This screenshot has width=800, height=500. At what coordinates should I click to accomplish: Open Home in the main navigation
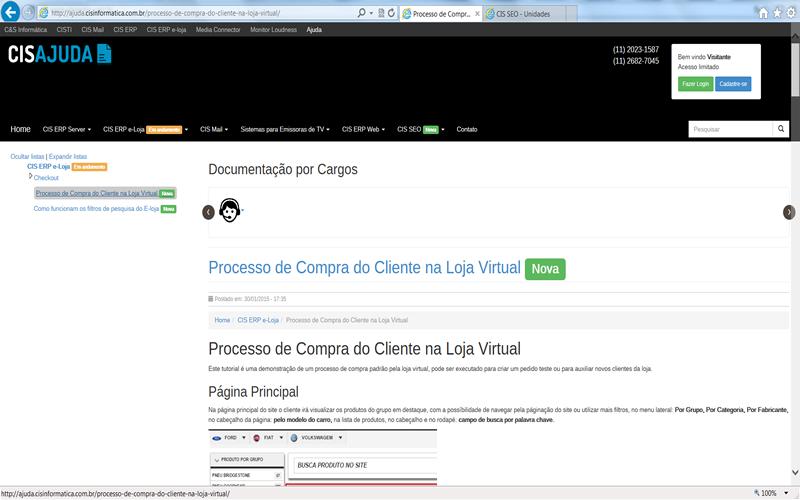point(20,130)
